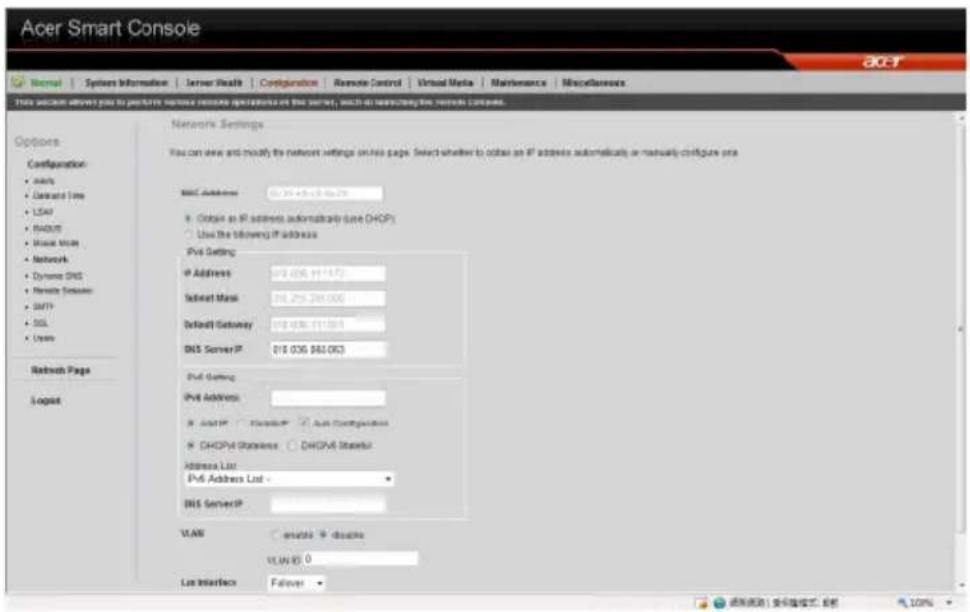The image size is (970, 612).
Task: Click the globe icon in the status bar
Action: pos(719,603)
